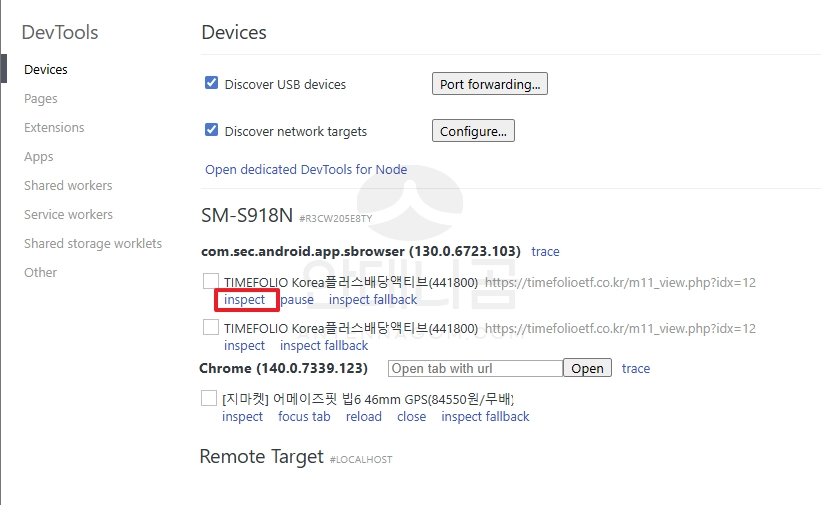
Task: Click first timefolioetf.co.kr URL text
Action: (620, 283)
